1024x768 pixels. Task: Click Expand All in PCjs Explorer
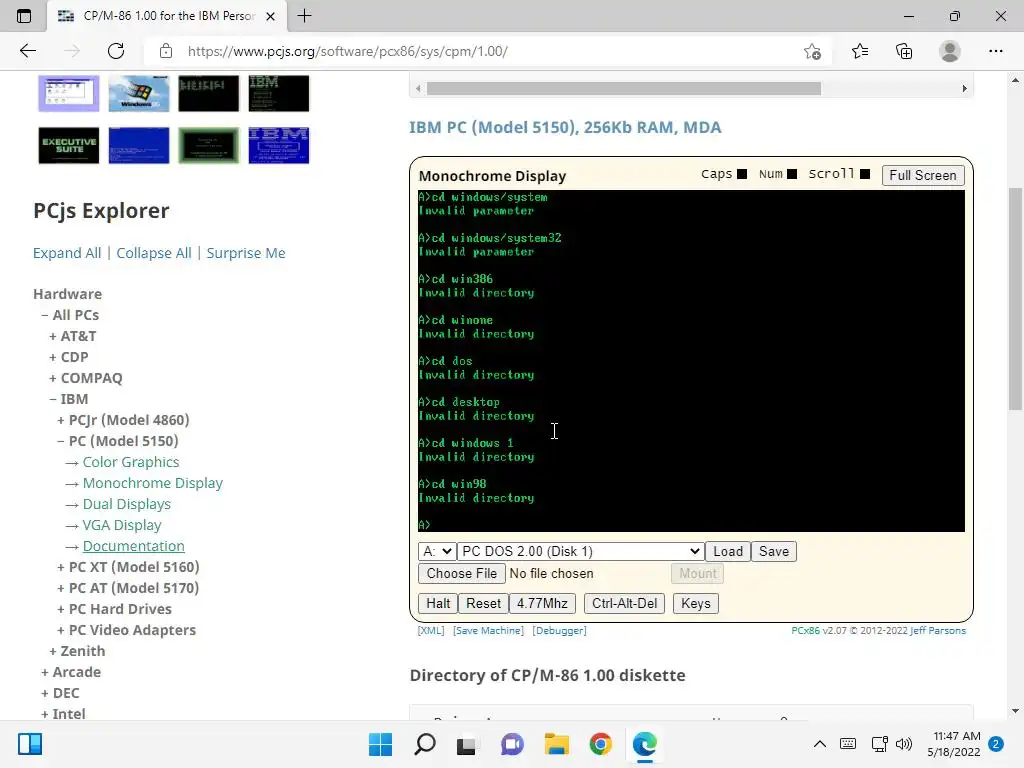click(x=67, y=253)
